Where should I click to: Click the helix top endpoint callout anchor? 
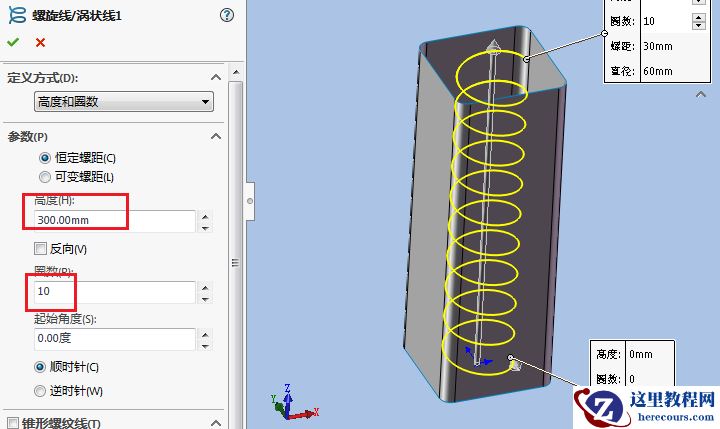tap(526, 59)
